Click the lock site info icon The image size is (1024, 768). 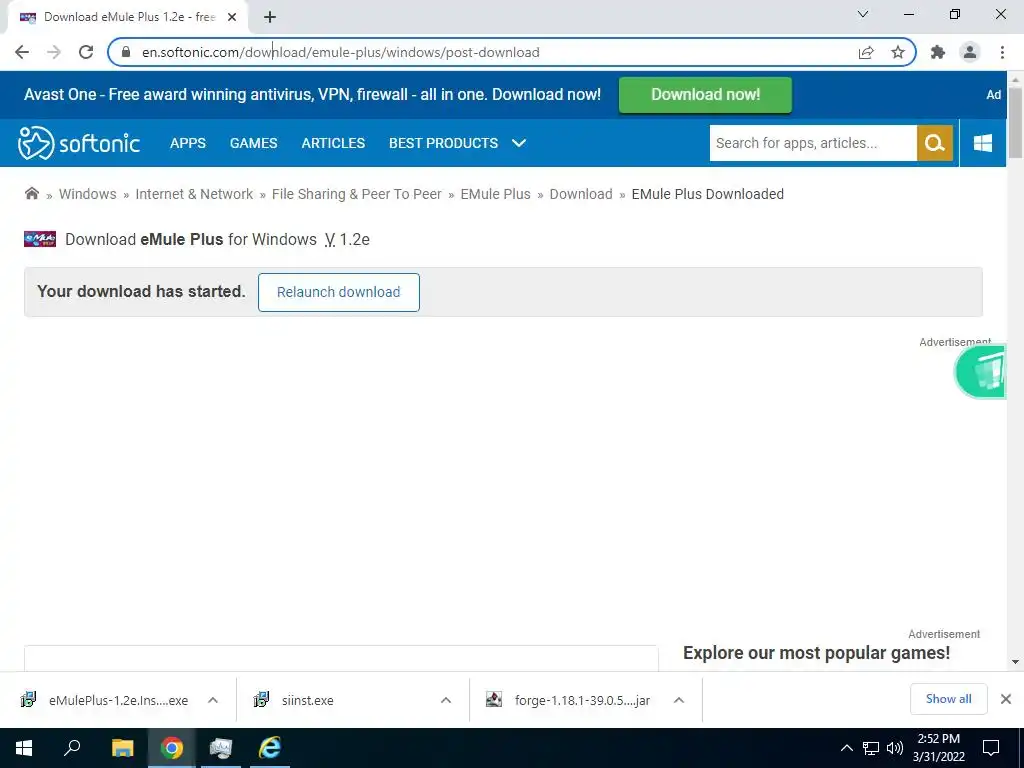tap(126, 52)
